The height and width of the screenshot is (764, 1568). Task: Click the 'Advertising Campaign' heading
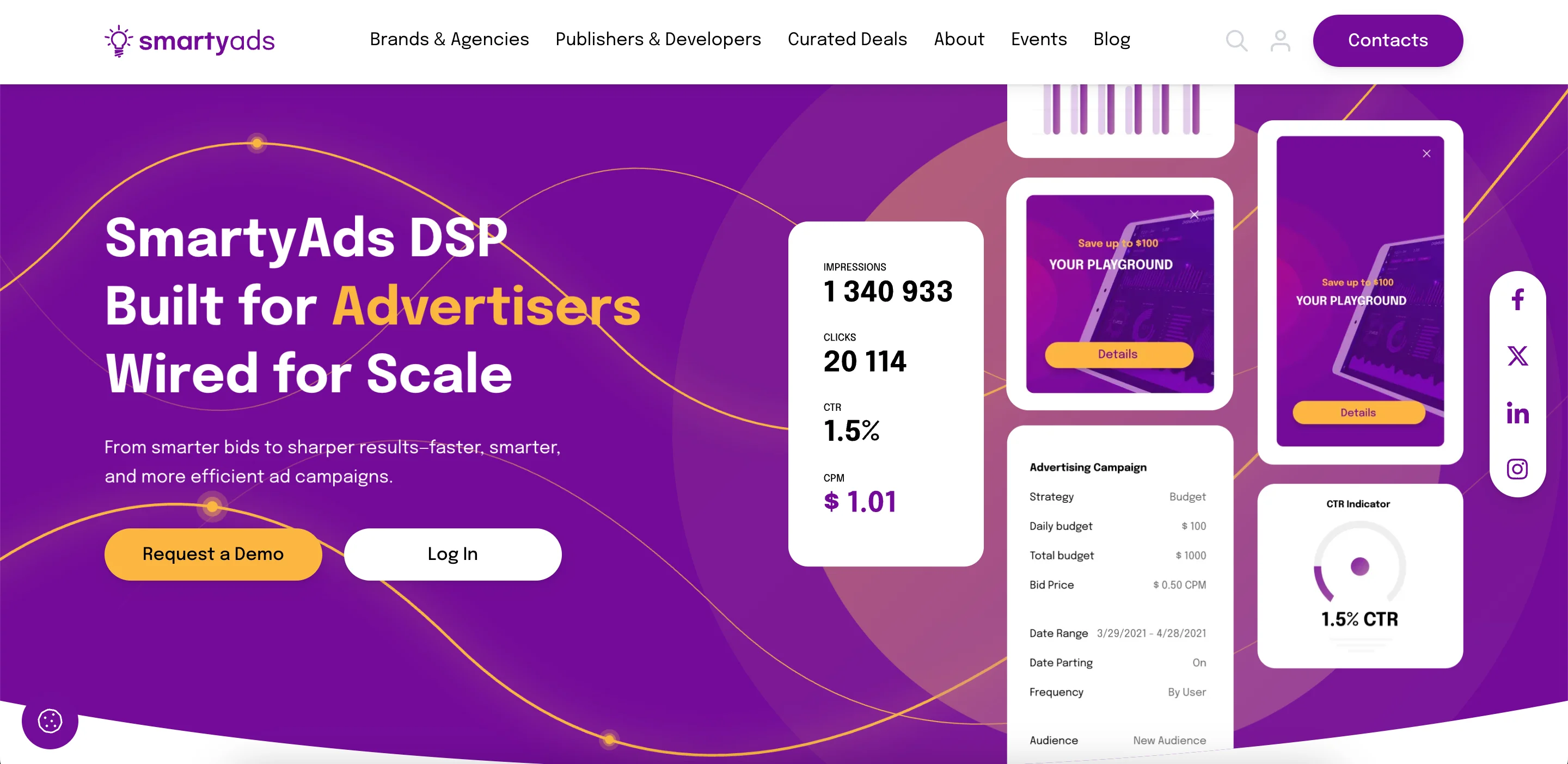1088,467
